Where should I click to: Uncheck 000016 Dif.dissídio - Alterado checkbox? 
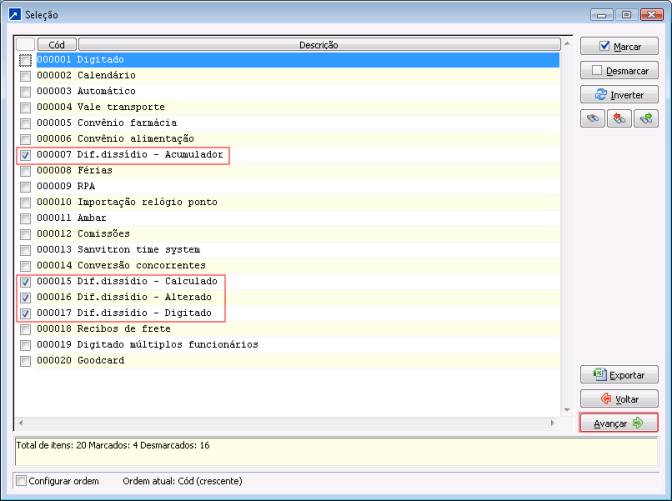pos(25,298)
